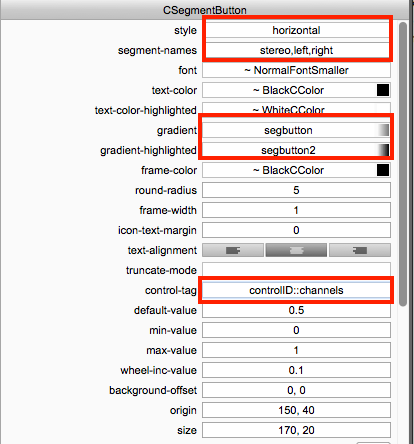Click the segbutton2 gradient-highlighted preview

(x=383, y=150)
